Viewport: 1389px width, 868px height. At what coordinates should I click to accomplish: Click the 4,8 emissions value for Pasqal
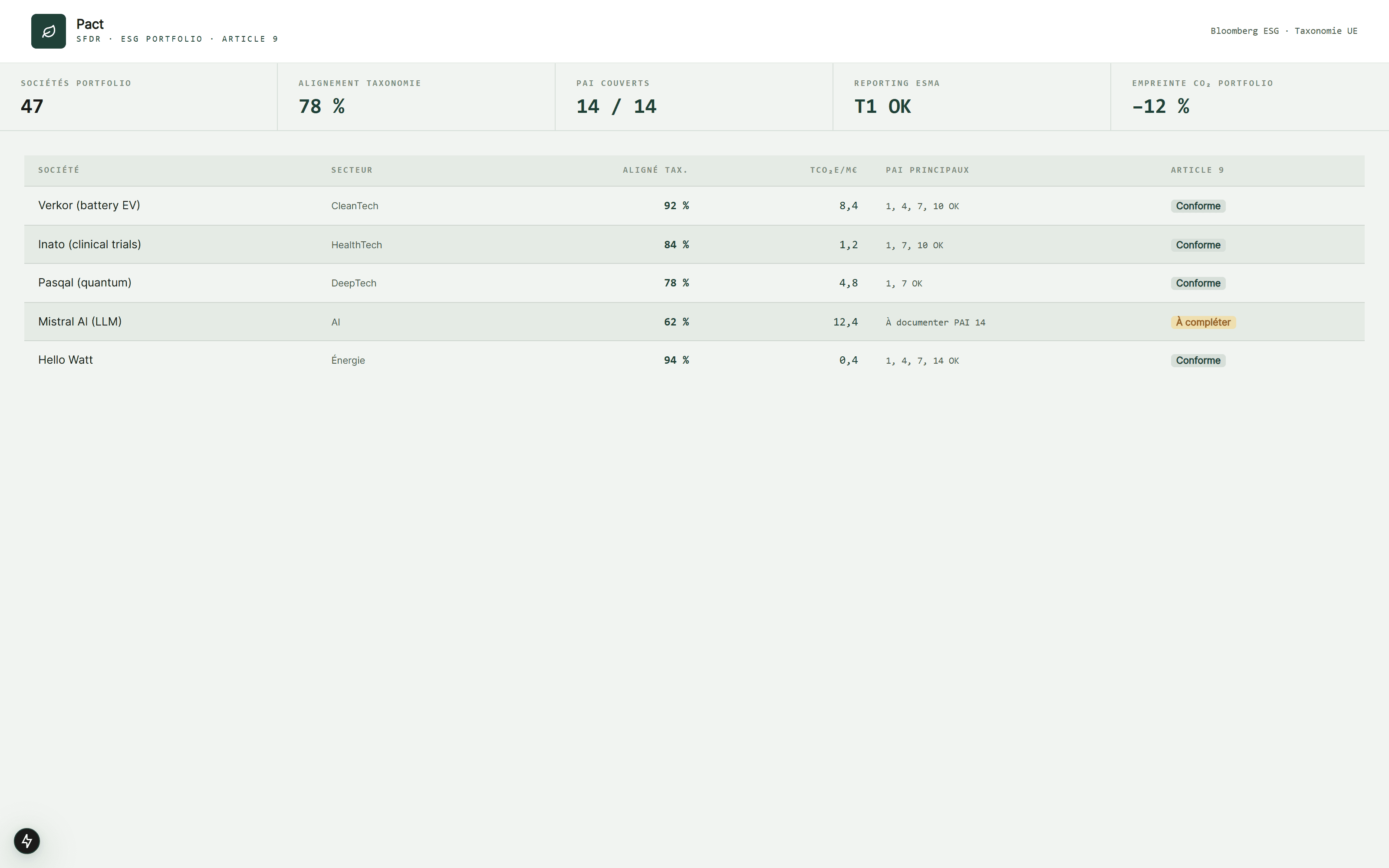click(x=848, y=283)
